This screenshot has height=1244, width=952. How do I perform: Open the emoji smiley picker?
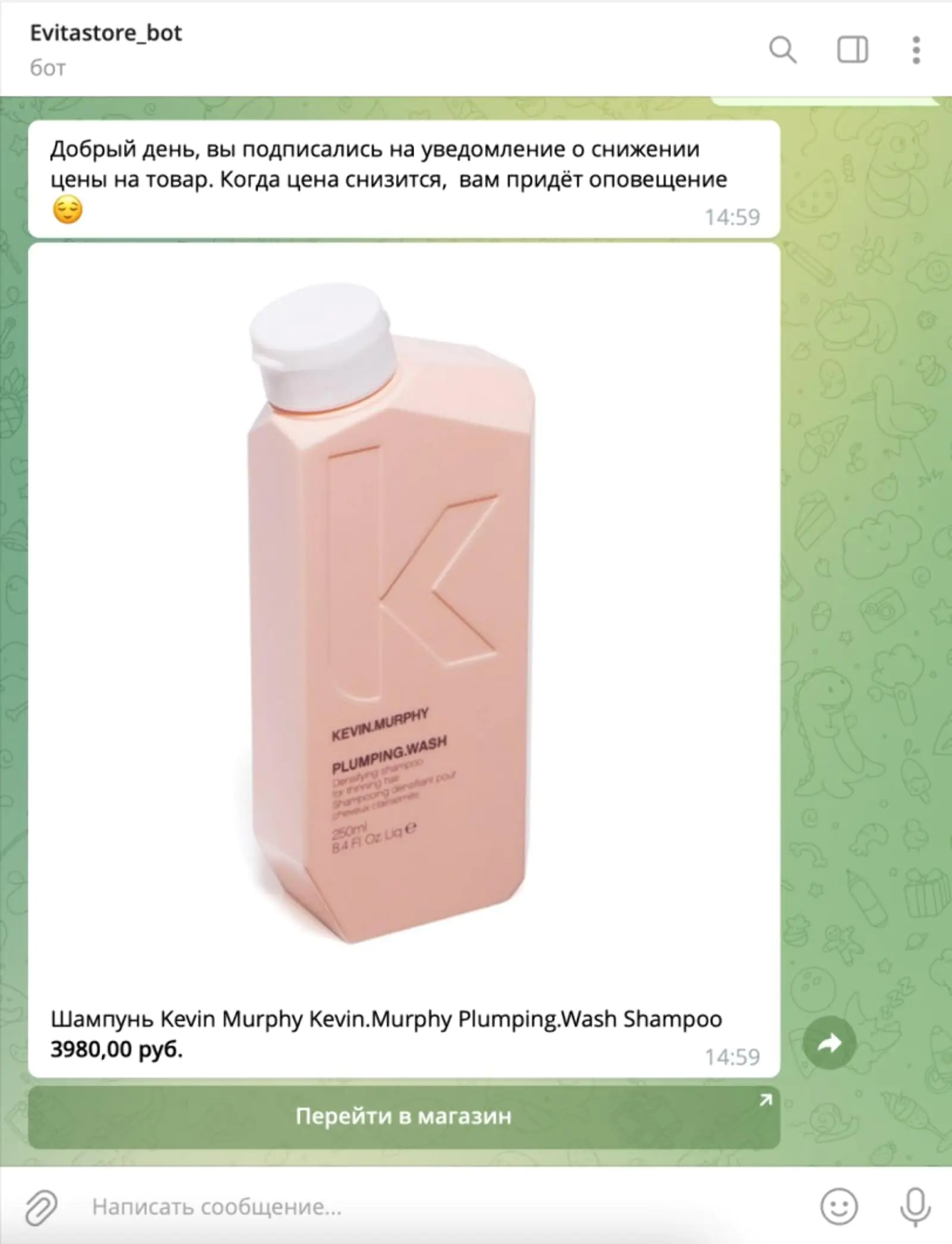tap(839, 1207)
